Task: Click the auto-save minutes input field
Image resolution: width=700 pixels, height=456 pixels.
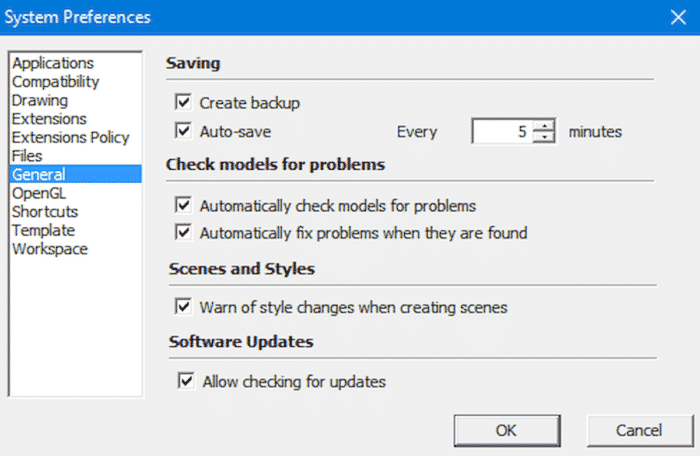Action: pyautogui.click(x=502, y=131)
